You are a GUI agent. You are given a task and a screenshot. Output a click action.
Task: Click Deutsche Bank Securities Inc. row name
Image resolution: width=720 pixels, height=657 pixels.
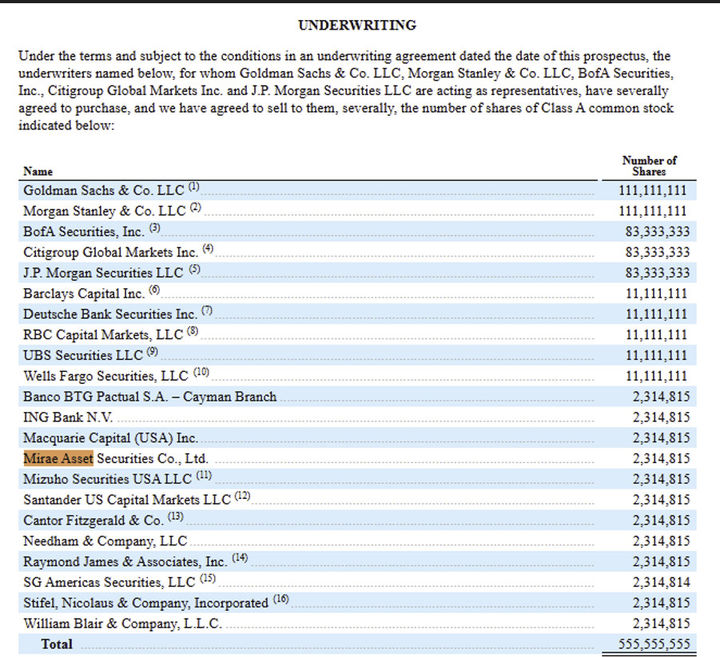tap(110, 314)
